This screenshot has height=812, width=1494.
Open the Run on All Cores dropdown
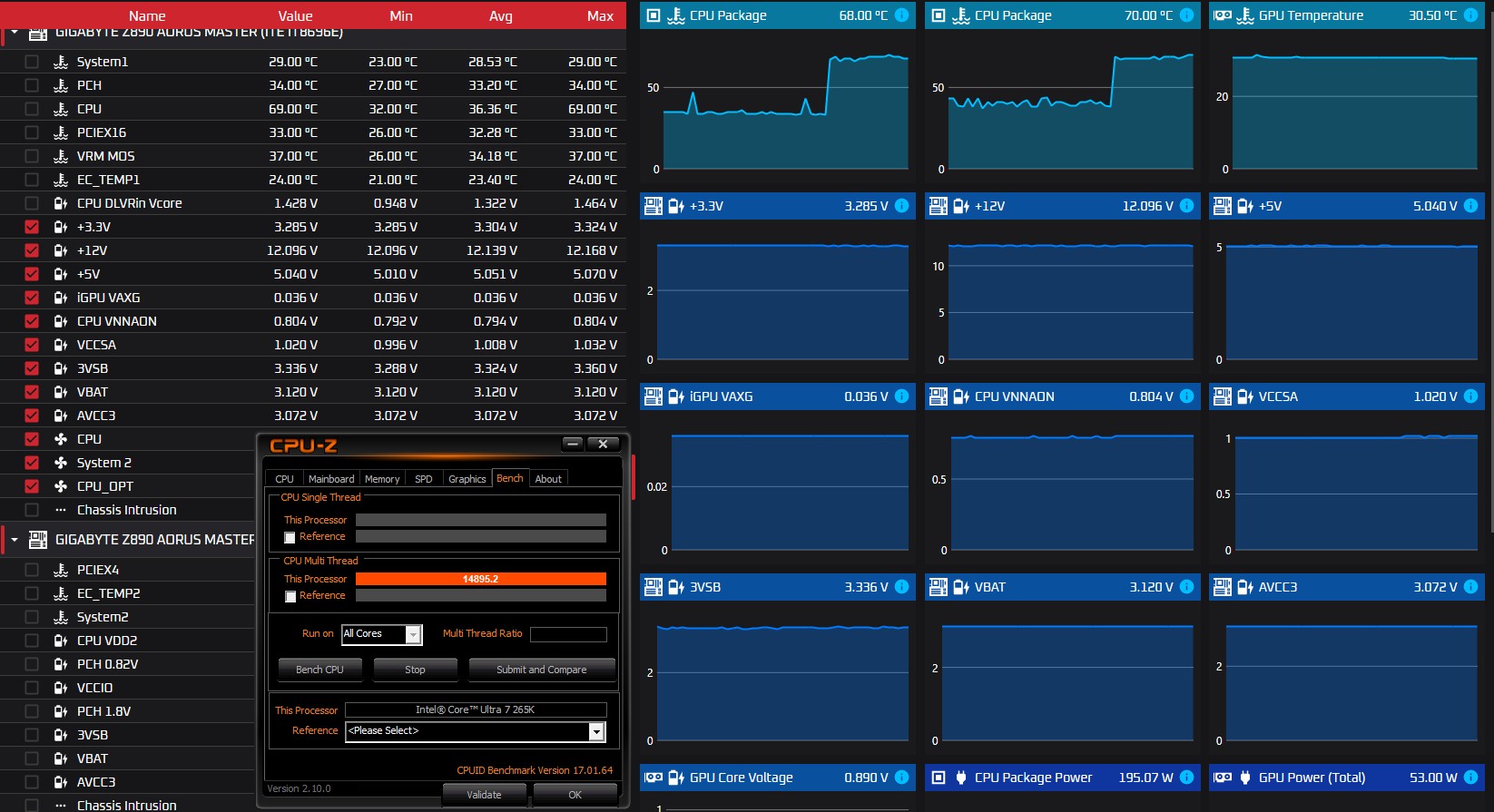click(413, 634)
